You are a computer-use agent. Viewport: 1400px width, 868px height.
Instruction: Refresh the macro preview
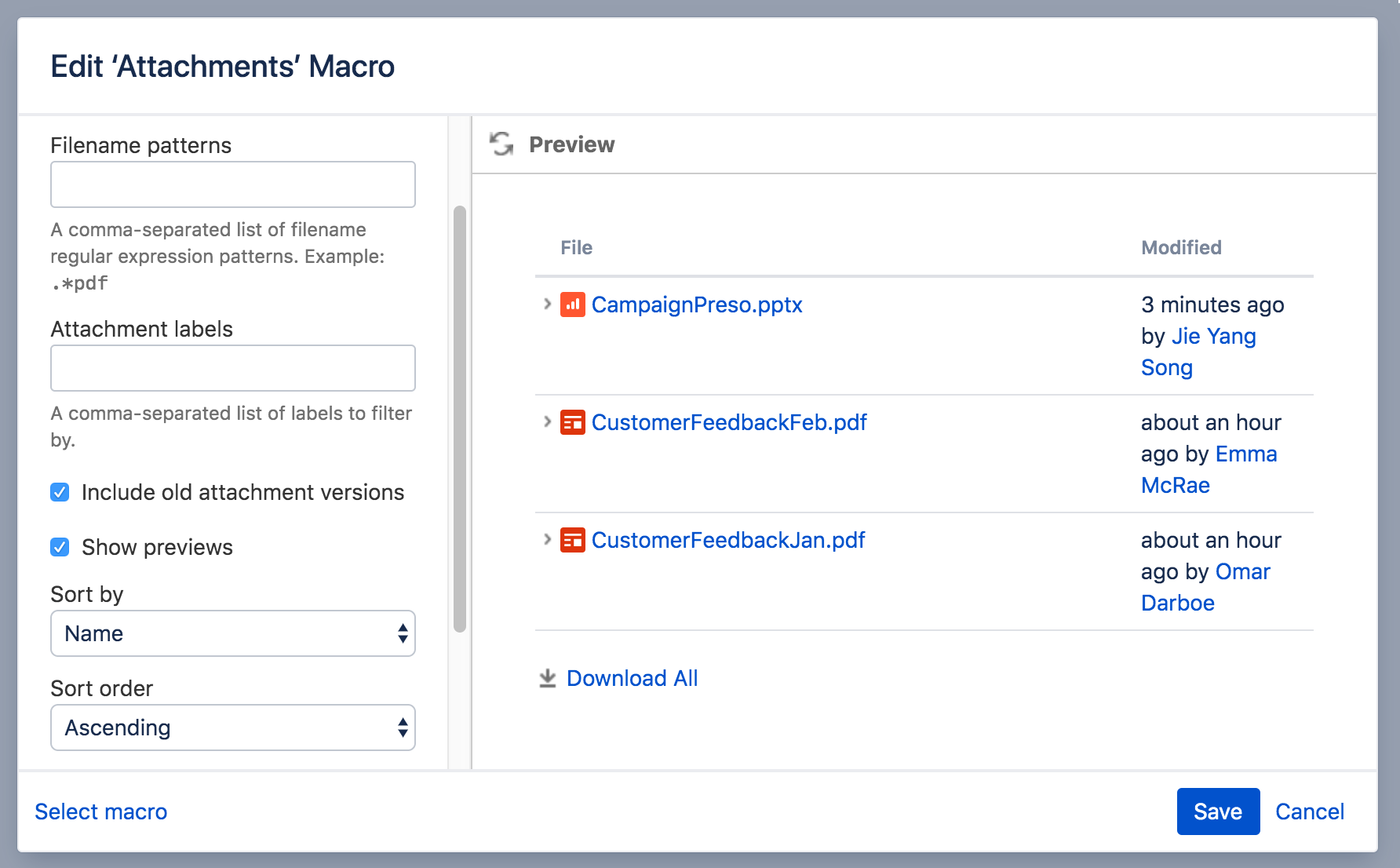501,144
